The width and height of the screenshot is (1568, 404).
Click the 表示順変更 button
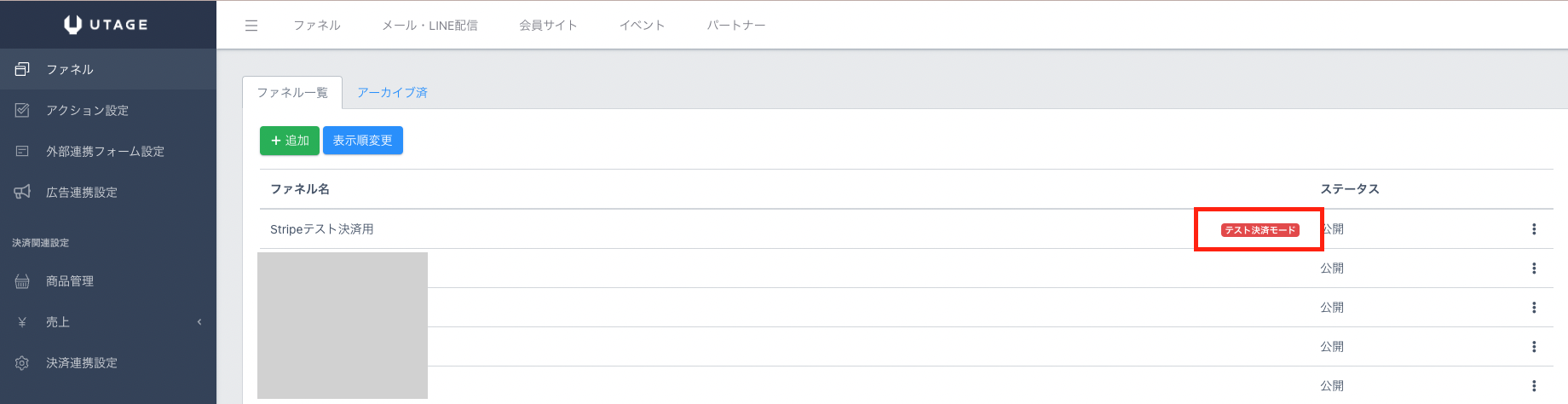click(363, 141)
